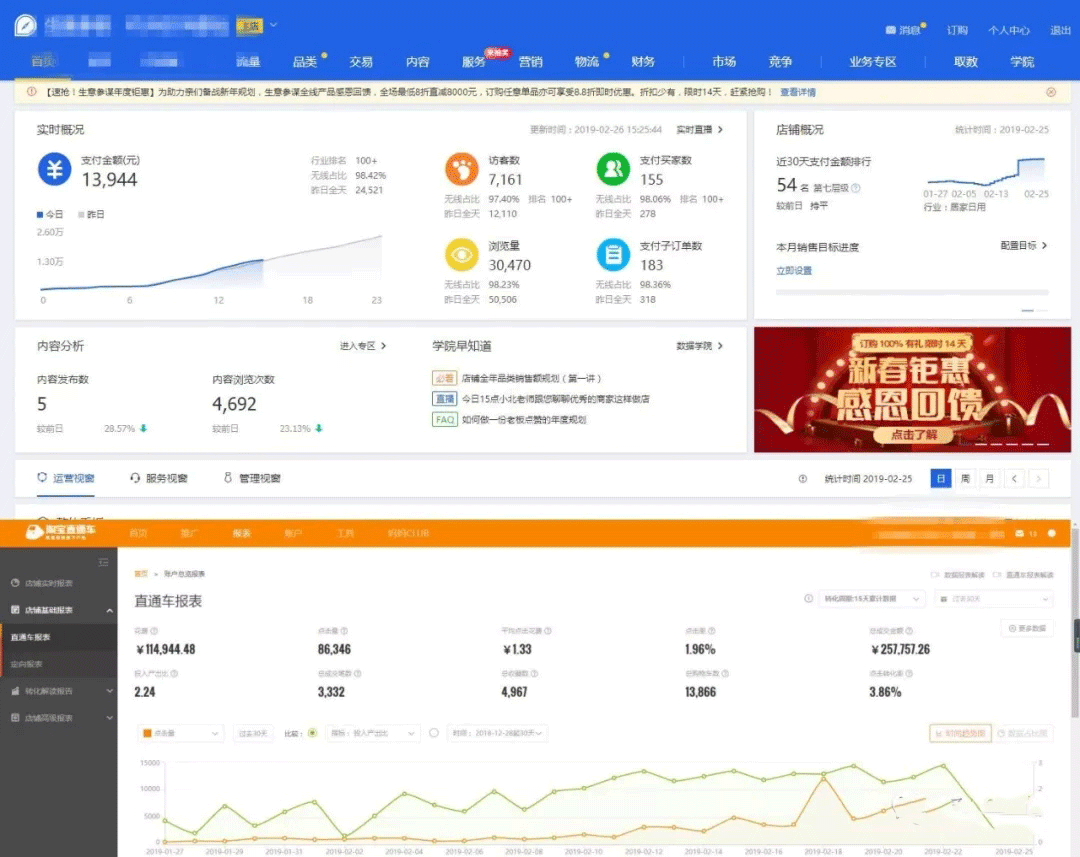The image size is (1080, 857).
Task: Expand the 转化解读报表 sidebar section
Action: 58,690
